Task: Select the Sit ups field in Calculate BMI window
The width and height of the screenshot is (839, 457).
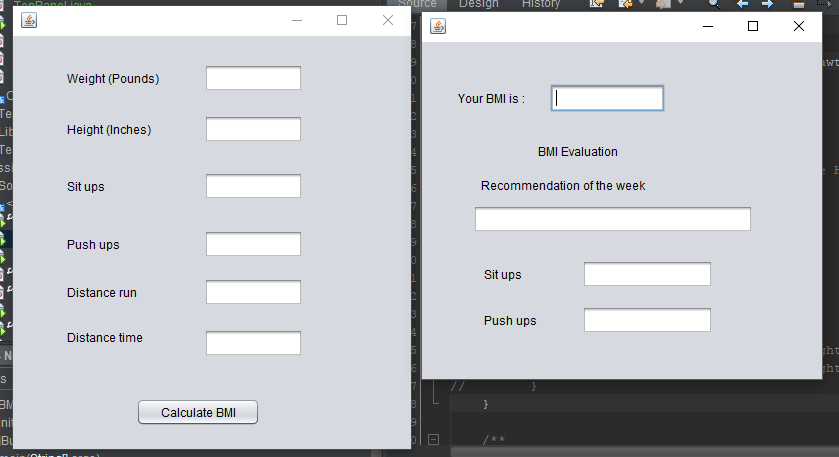Action: (253, 186)
